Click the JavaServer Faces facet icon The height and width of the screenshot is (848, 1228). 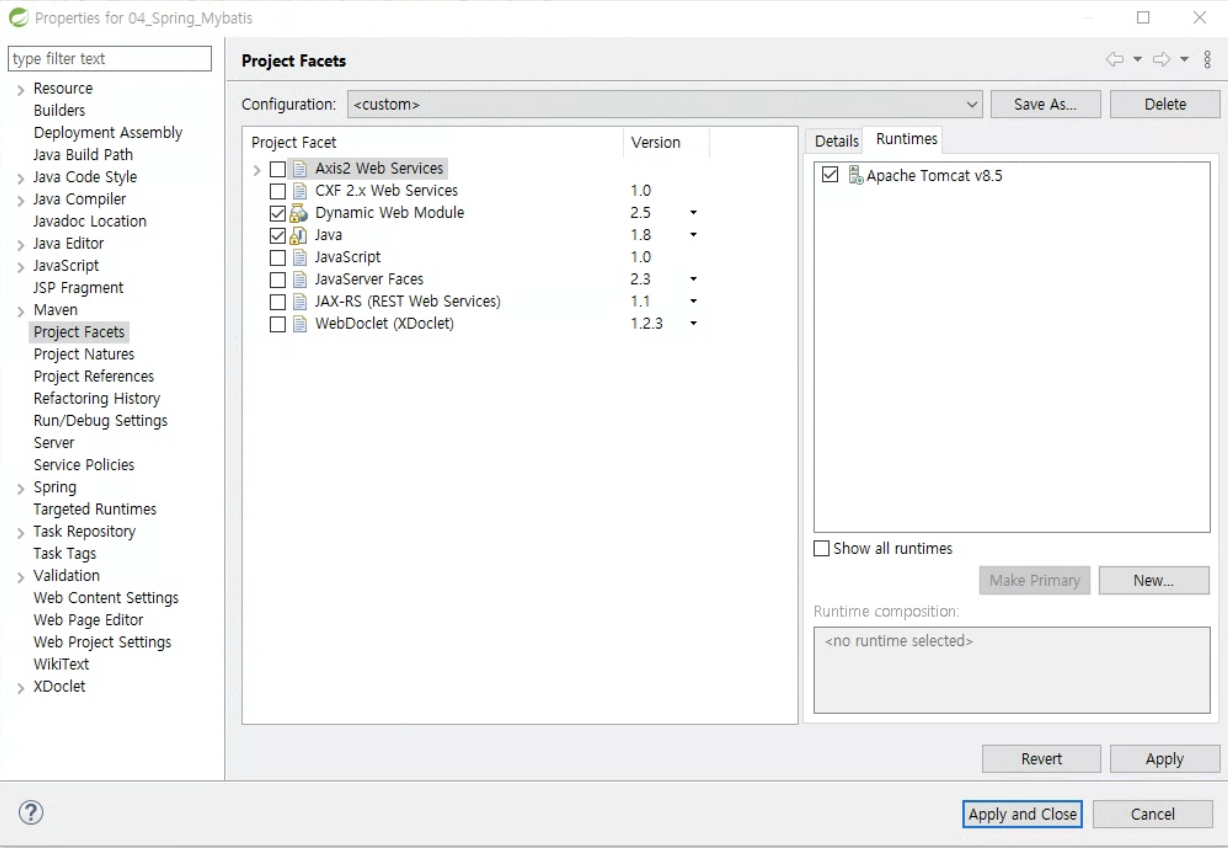[x=299, y=279]
